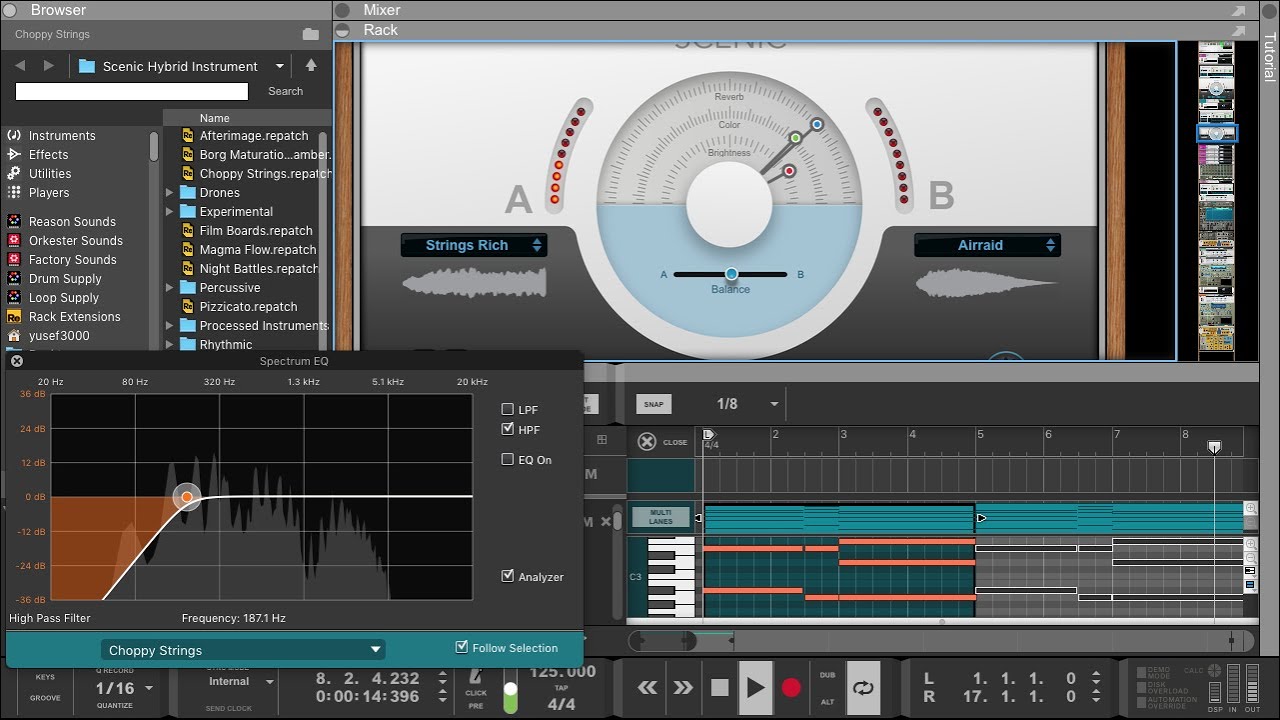Click note lane zoom-in magnifier
The height and width of the screenshot is (720, 1280).
click(x=1250, y=544)
